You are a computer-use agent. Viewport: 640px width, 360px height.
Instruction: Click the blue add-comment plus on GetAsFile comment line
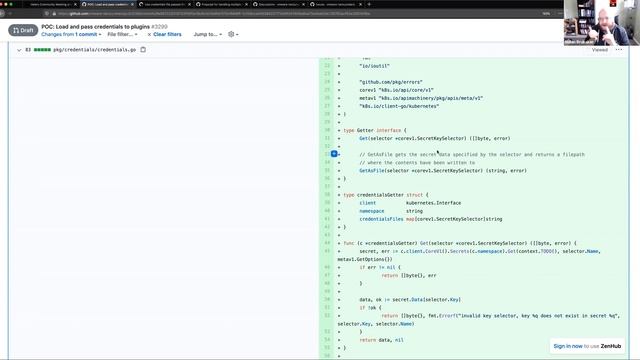334,154
